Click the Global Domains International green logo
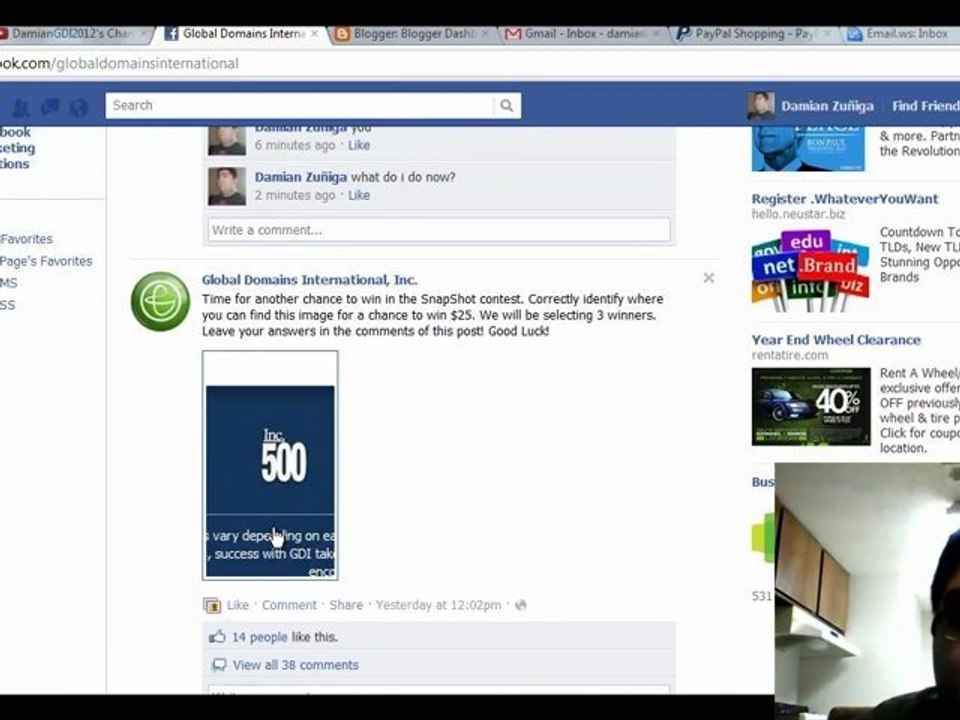 coord(160,301)
